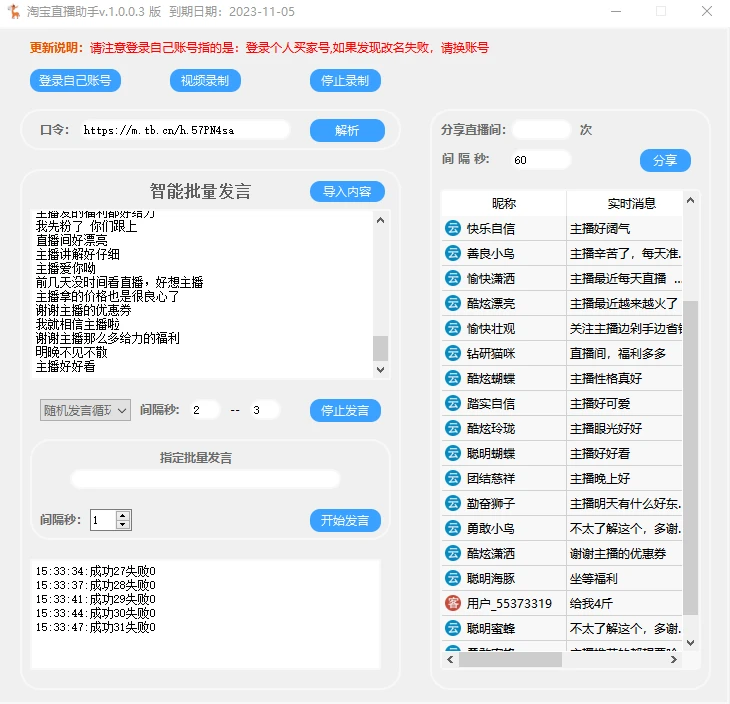
Task: Click the cloud icon beside 聪明海豚
Action: 453,578
